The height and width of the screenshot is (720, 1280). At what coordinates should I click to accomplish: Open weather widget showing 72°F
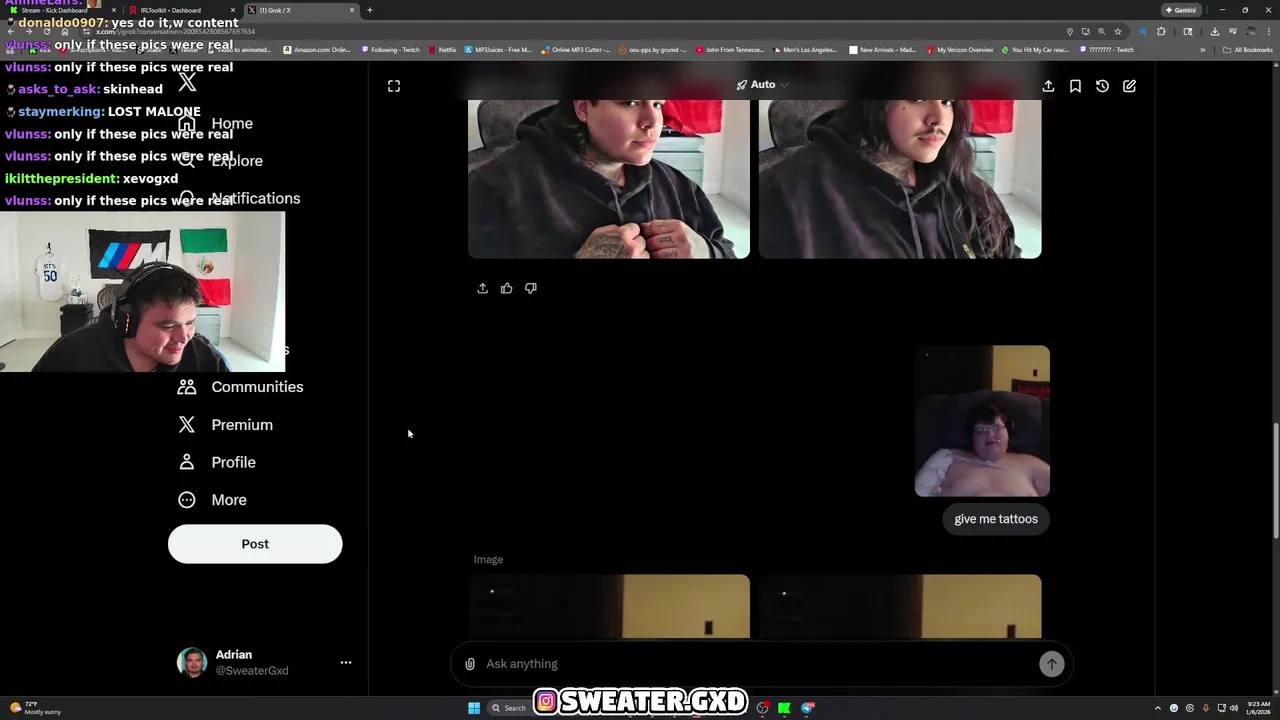tap(35, 708)
